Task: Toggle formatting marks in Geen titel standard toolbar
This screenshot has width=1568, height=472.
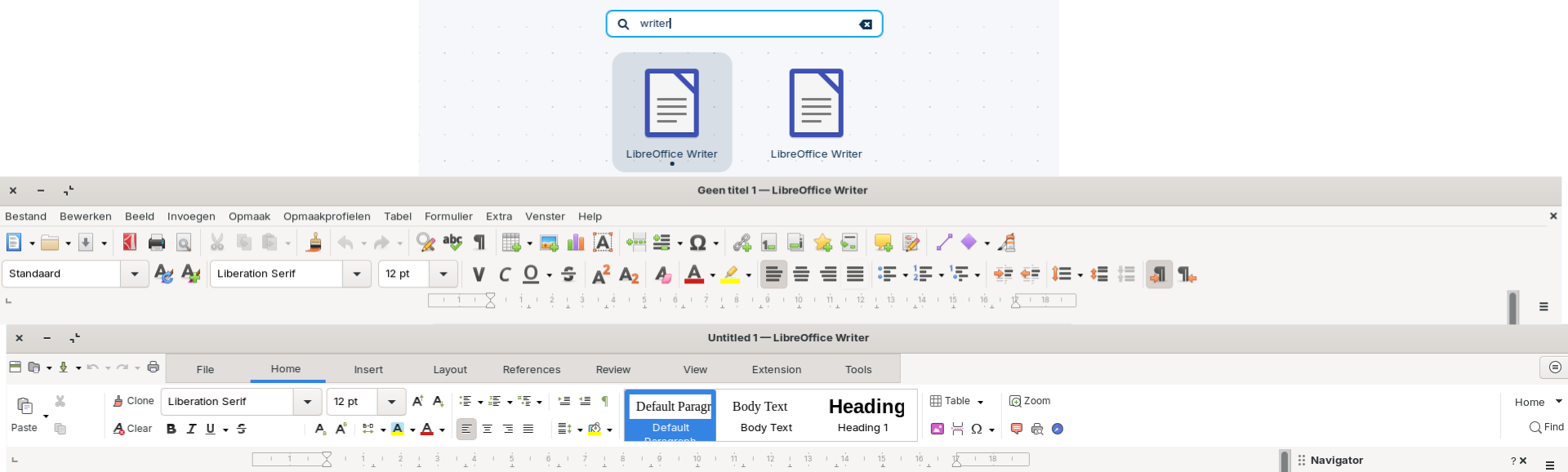Action: pyautogui.click(x=479, y=243)
